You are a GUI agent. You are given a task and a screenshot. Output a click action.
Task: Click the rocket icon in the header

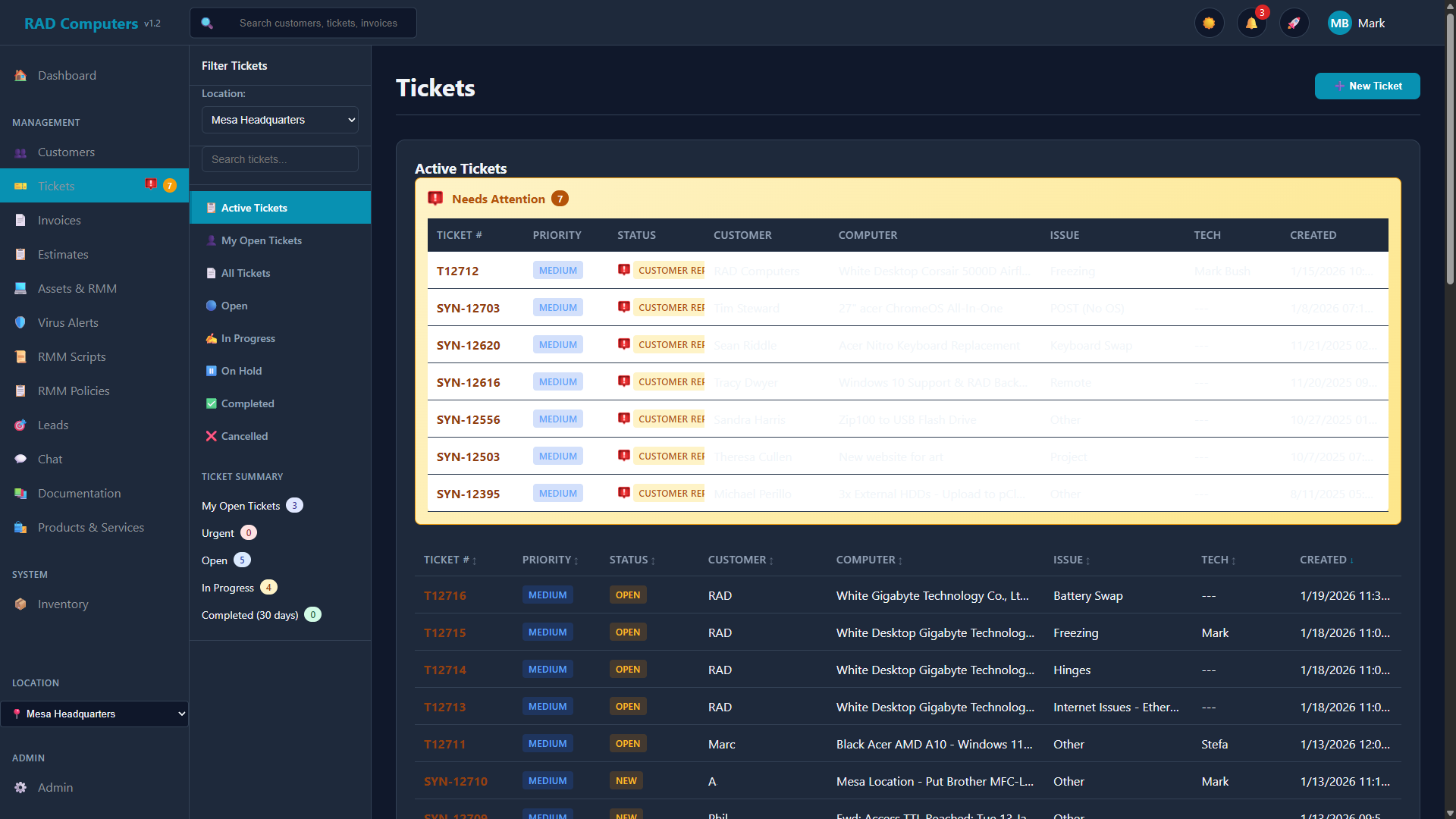tap(1294, 23)
